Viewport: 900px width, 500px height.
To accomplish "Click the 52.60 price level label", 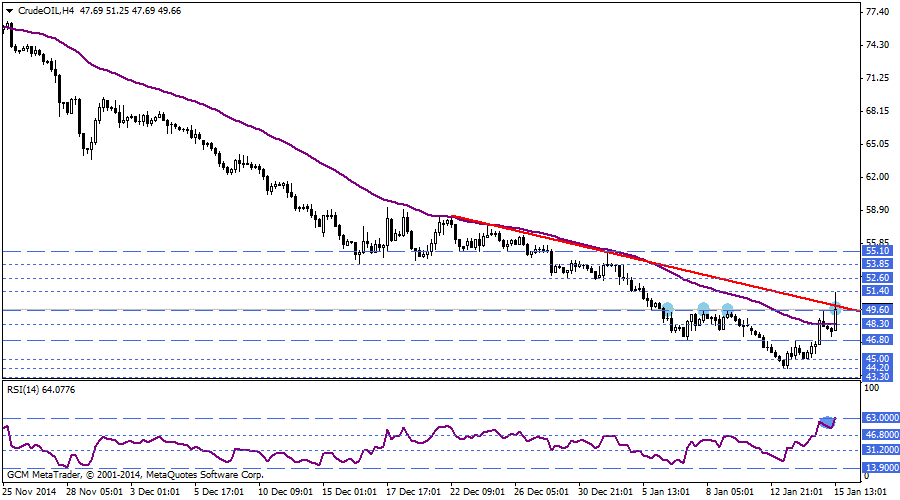I will (877, 278).
